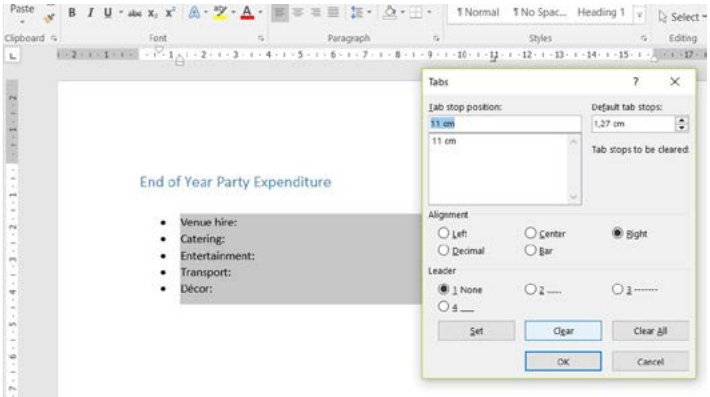
Task: Select Right alignment radio button
Action: pos(617,233)
